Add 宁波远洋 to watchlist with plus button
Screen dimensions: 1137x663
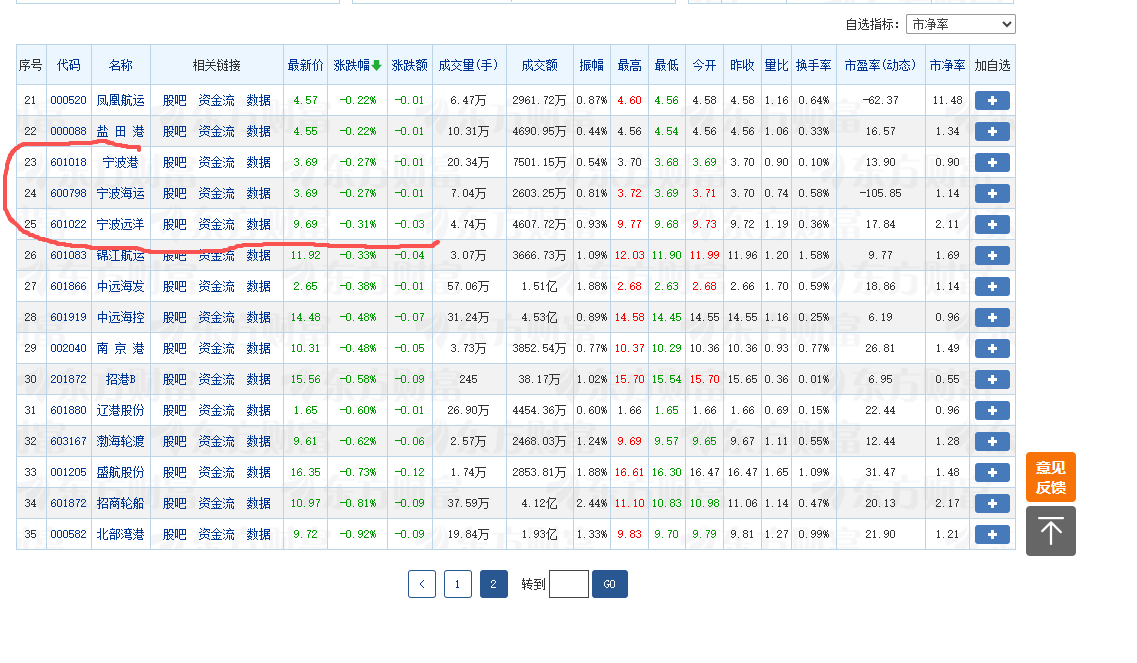tap(992, 225)
